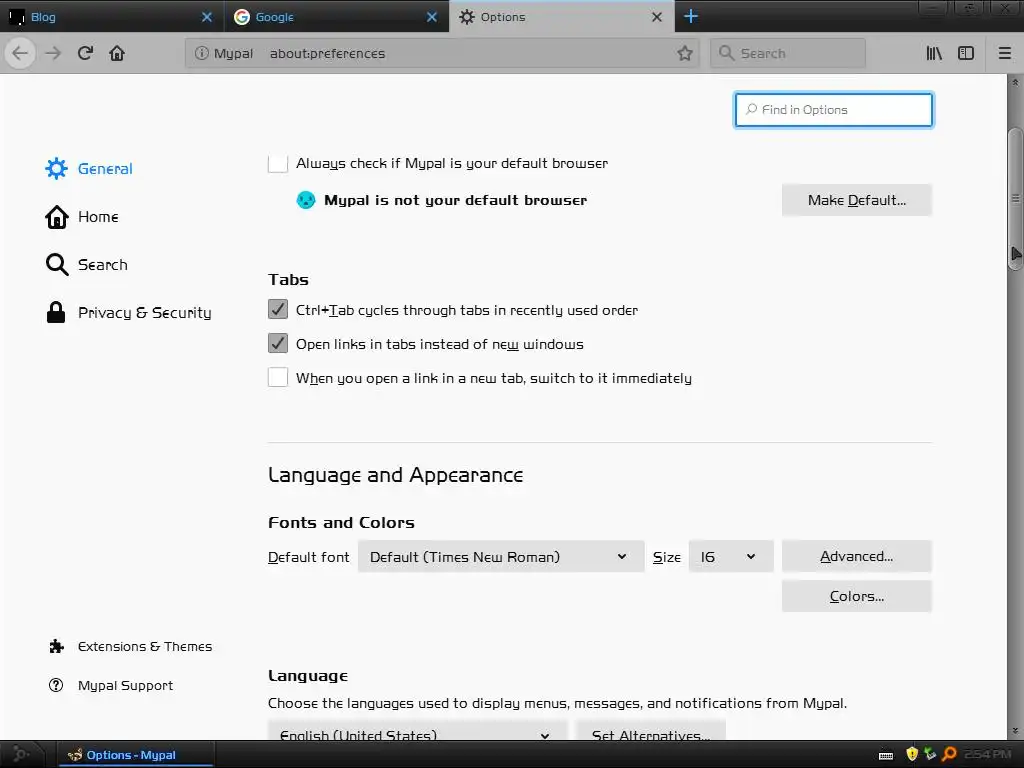Viewport: 1024px width, 768px height.
Task: Close the Options tab
Action: tap(657, 17)
